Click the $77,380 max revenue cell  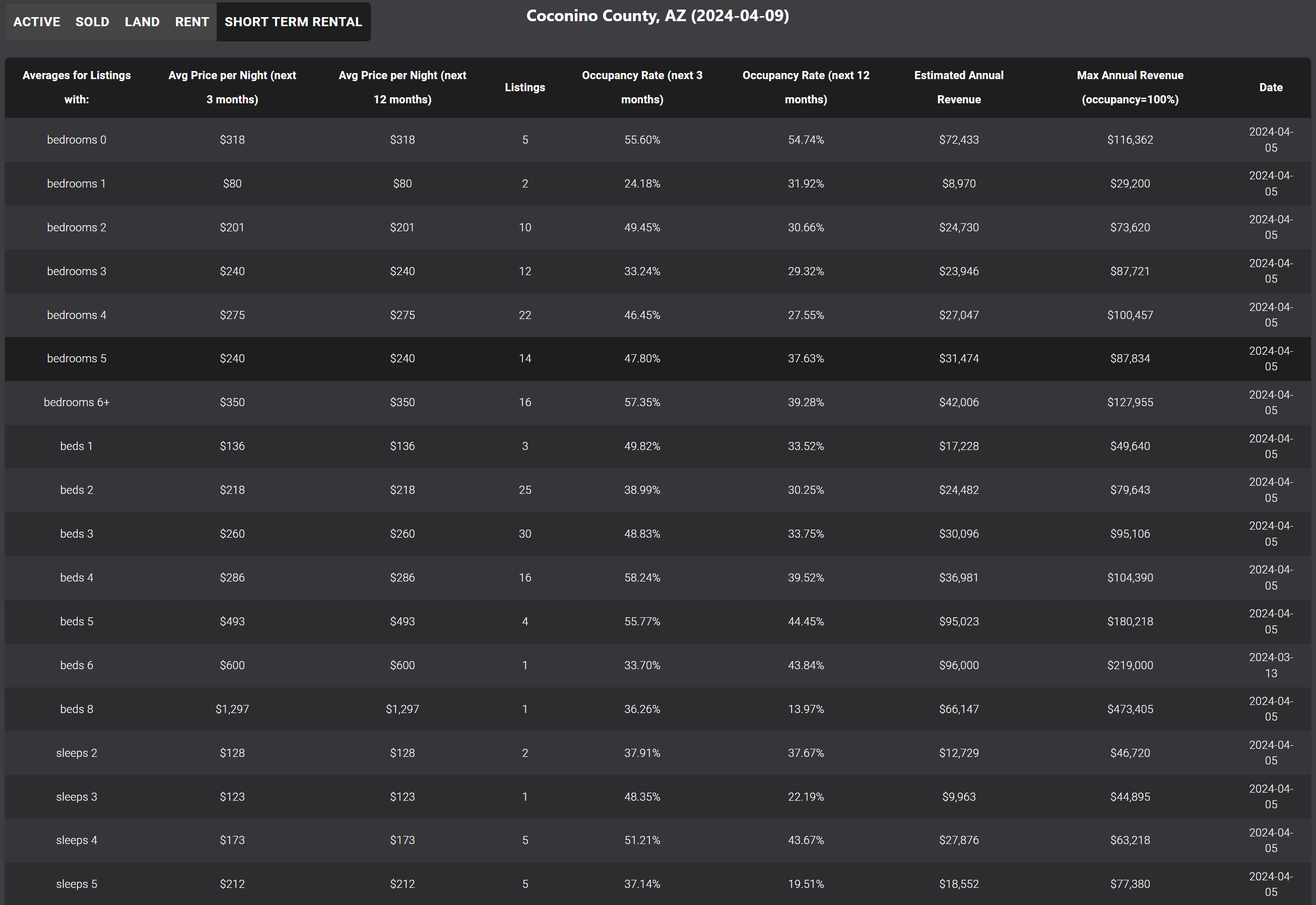(1130, 884)
